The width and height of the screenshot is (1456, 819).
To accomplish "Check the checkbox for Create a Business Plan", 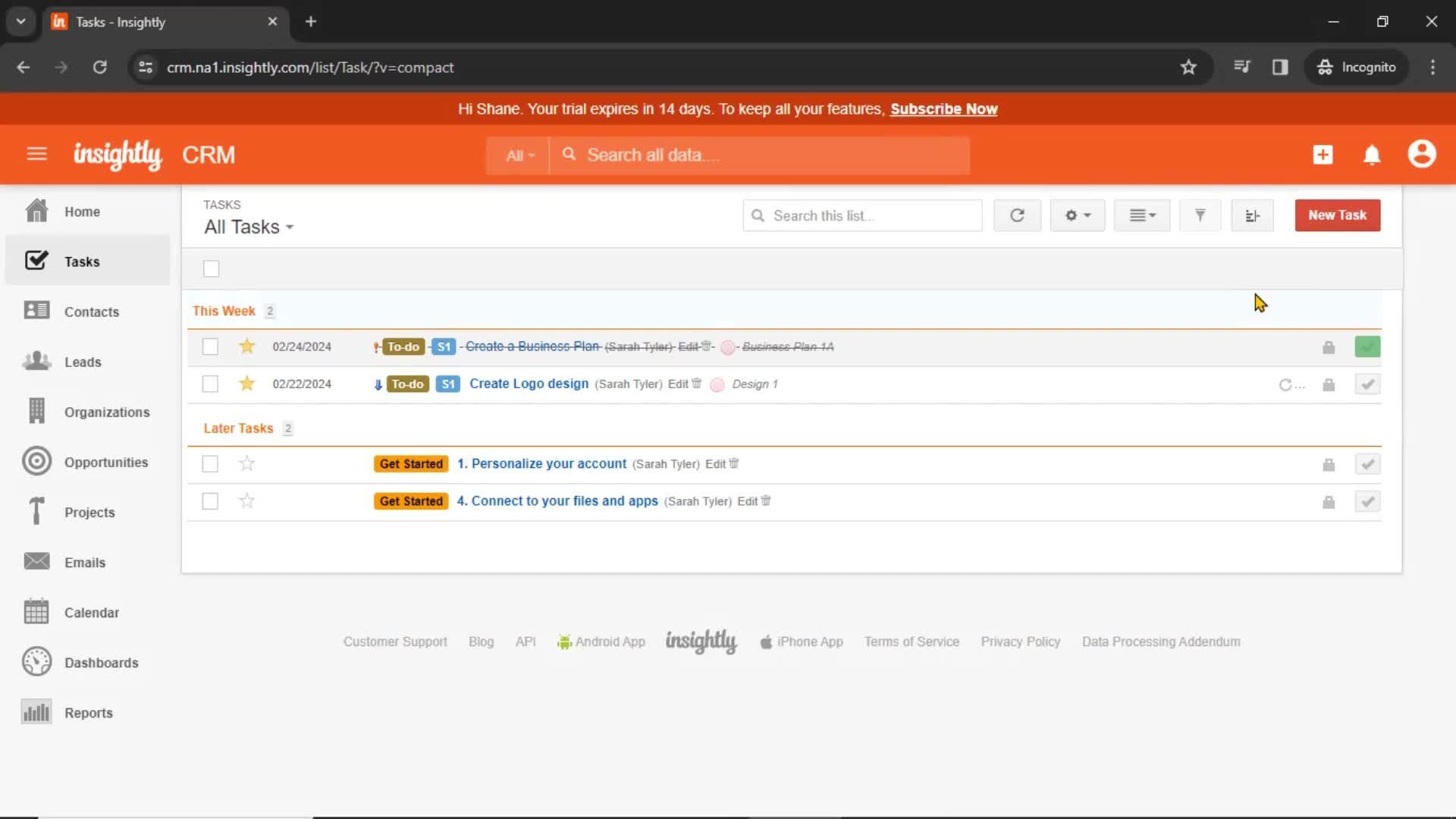I will click(210, 346).
